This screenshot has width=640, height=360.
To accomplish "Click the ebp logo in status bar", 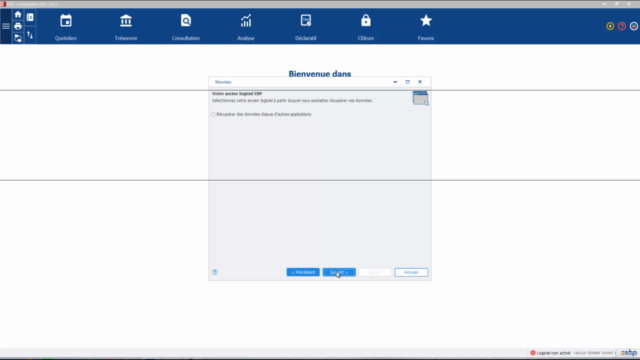I will point(629,353).
